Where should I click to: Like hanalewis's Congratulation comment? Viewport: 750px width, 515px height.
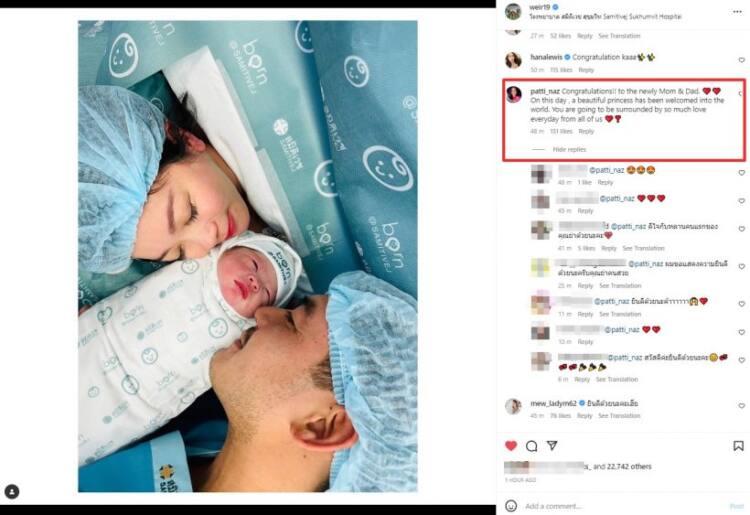741,60
